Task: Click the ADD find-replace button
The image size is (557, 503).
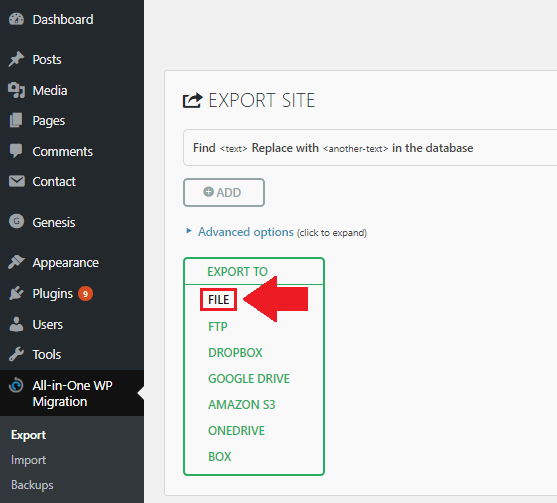Action: click(x=224, y=192)
